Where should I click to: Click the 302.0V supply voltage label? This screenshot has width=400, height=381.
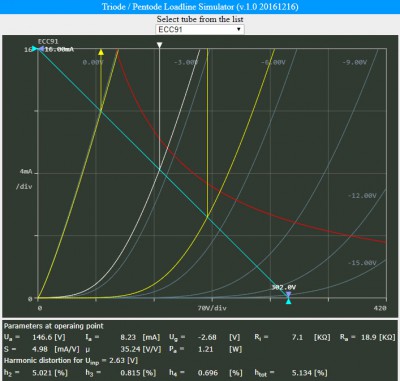(x=284, y=287)
